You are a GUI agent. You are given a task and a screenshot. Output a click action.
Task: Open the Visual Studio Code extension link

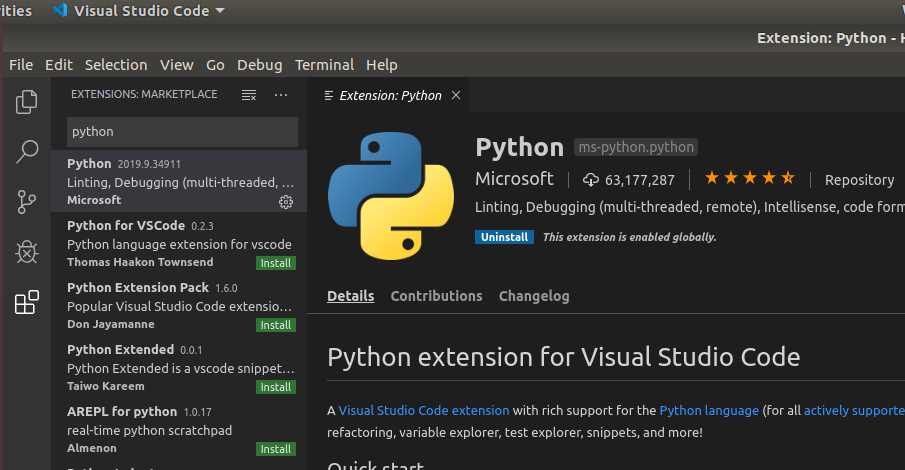424,411
